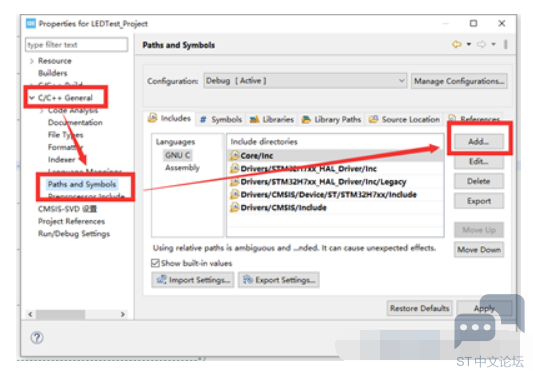Select Documentation in the tree
533x377 pixels.
click(75, 123)
